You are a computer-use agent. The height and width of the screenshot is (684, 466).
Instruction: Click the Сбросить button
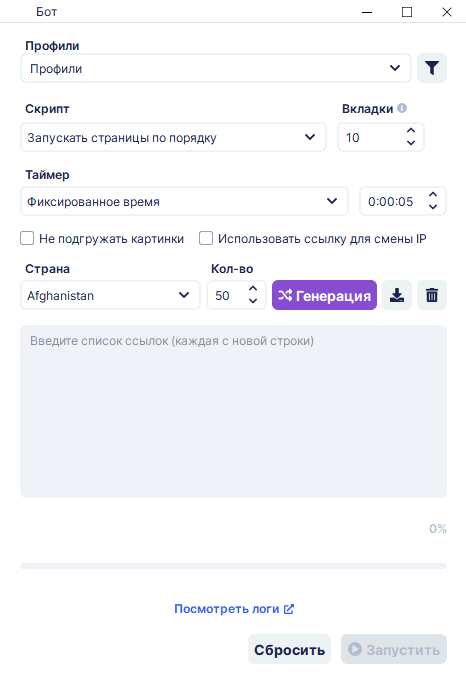point(289,650)
